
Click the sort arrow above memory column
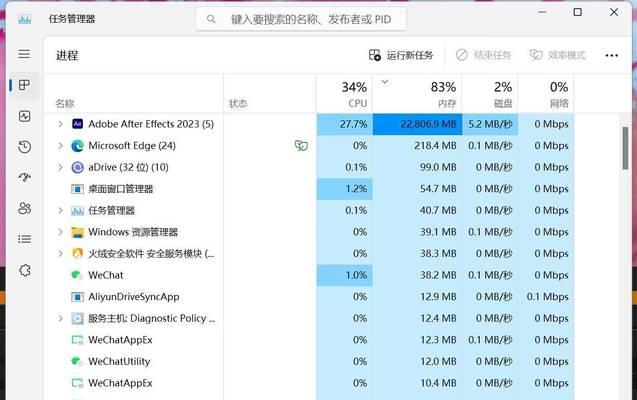pyautogui.click(x=385, y=82)
